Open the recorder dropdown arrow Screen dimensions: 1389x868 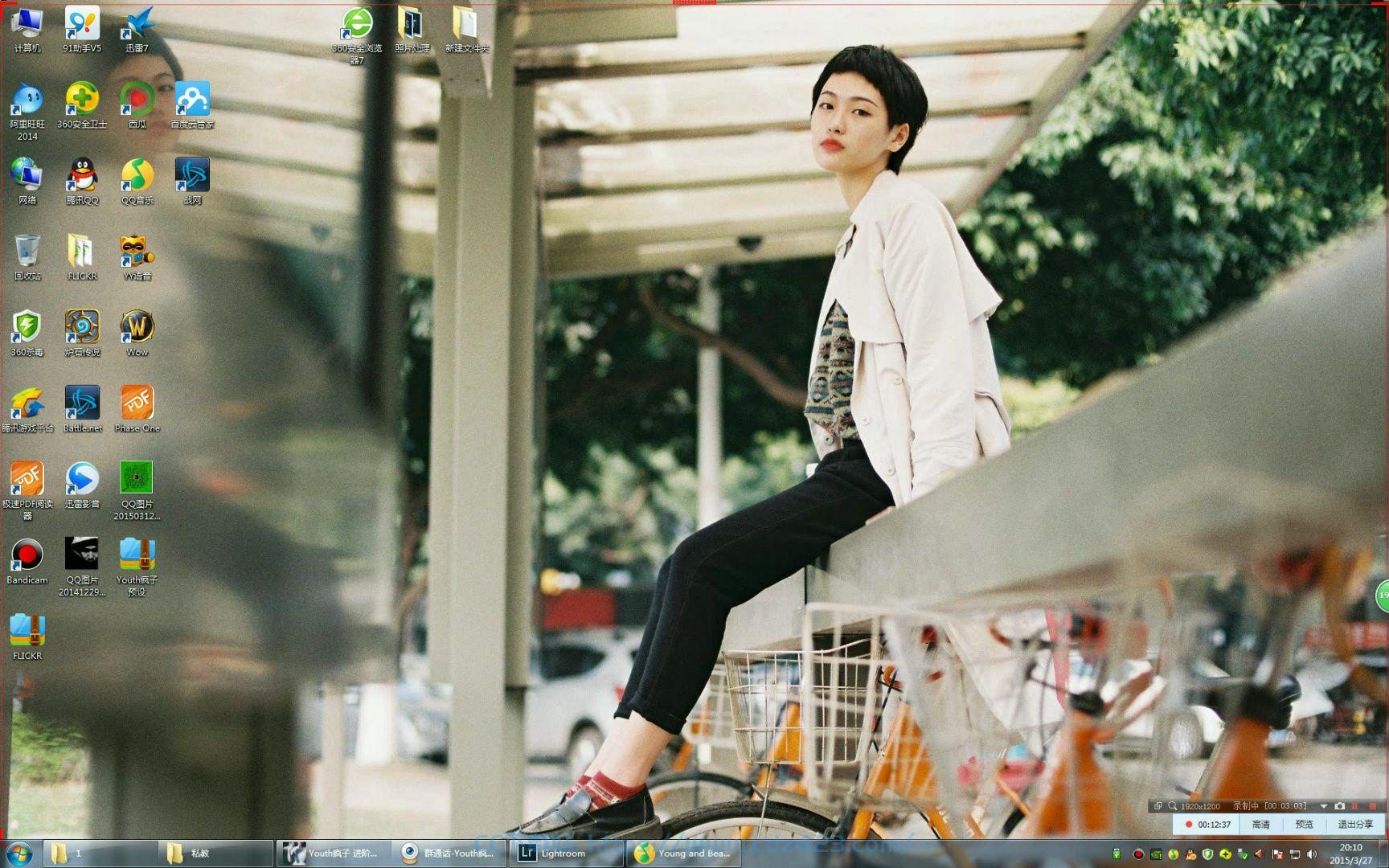1324,806
